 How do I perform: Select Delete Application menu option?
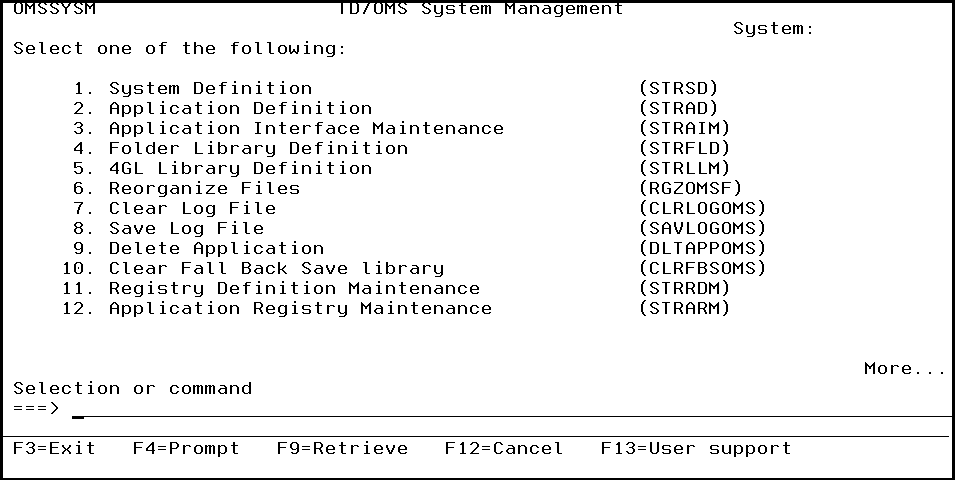point(216,248)
